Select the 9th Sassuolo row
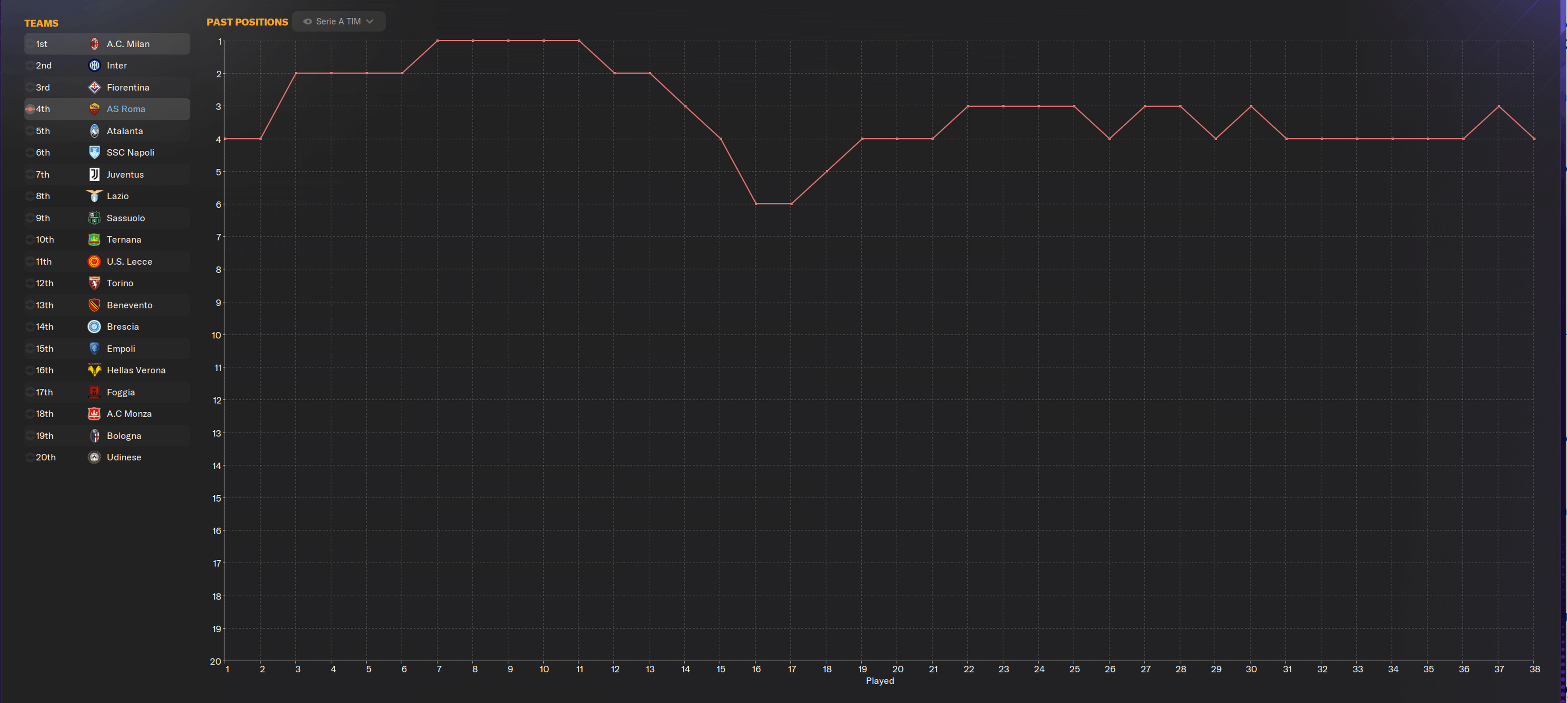 (107, 218)
